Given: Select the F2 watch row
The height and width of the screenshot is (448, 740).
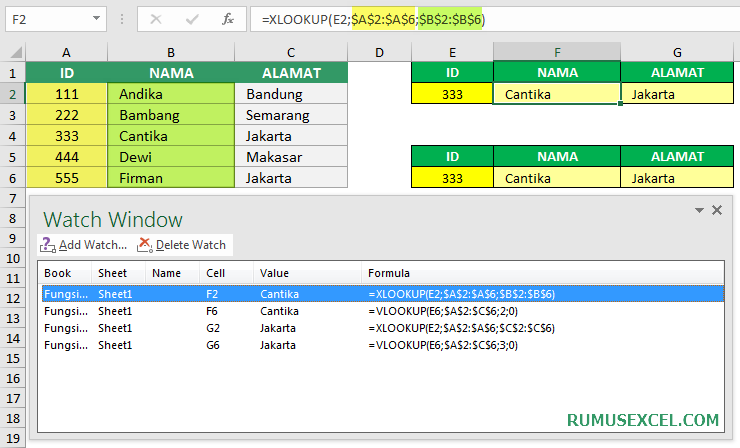Looking at the screenshot, I should [x=382, y=294].
